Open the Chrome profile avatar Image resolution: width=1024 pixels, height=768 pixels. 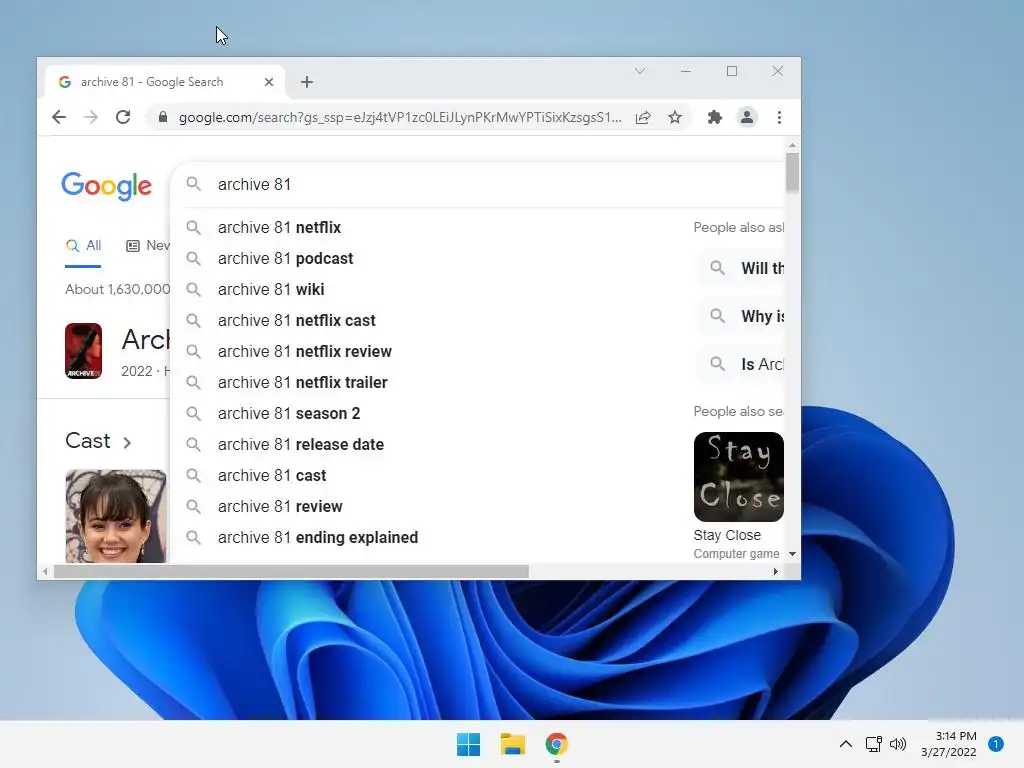point(746,118)
